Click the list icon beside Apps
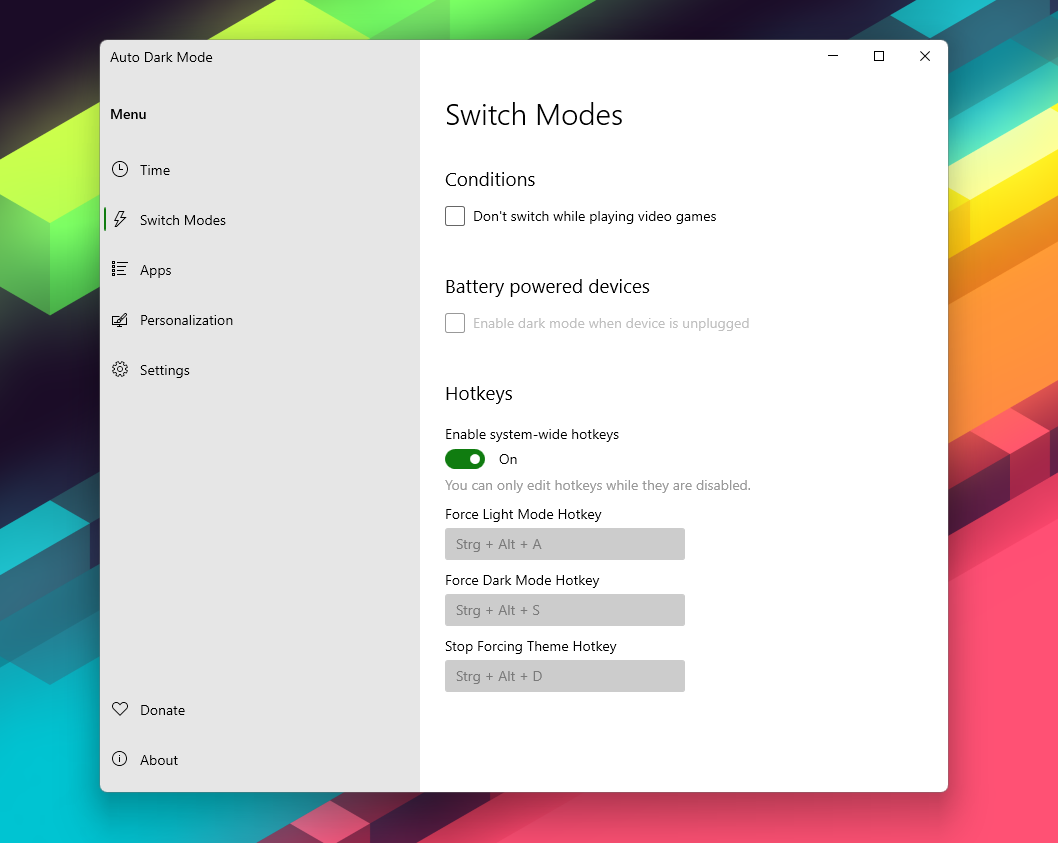This screenshot has width=1058, height=843. point(119,269)
